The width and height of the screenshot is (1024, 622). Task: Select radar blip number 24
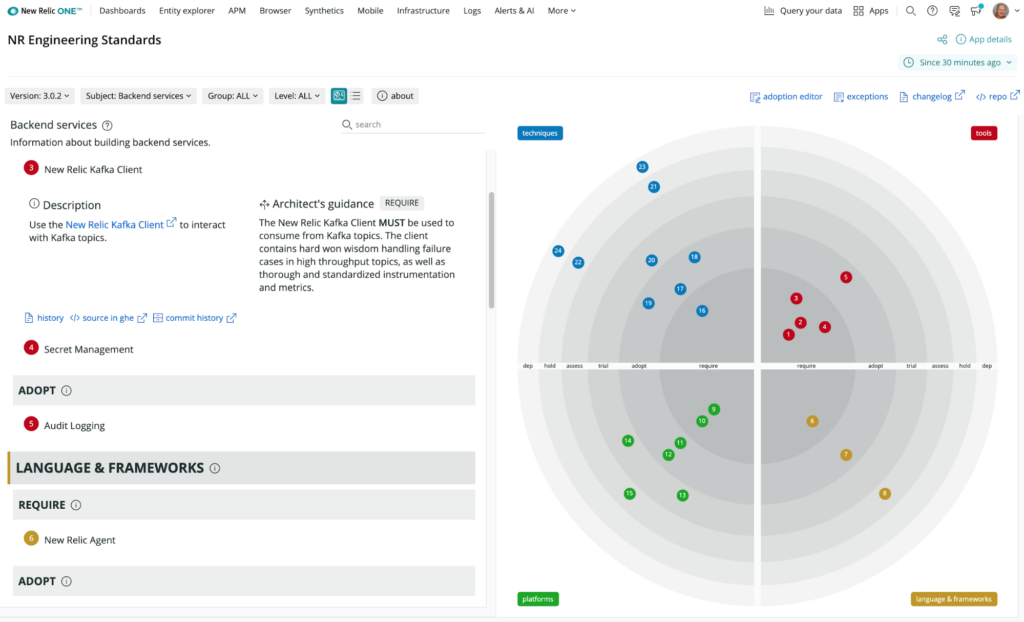point(558,250)
